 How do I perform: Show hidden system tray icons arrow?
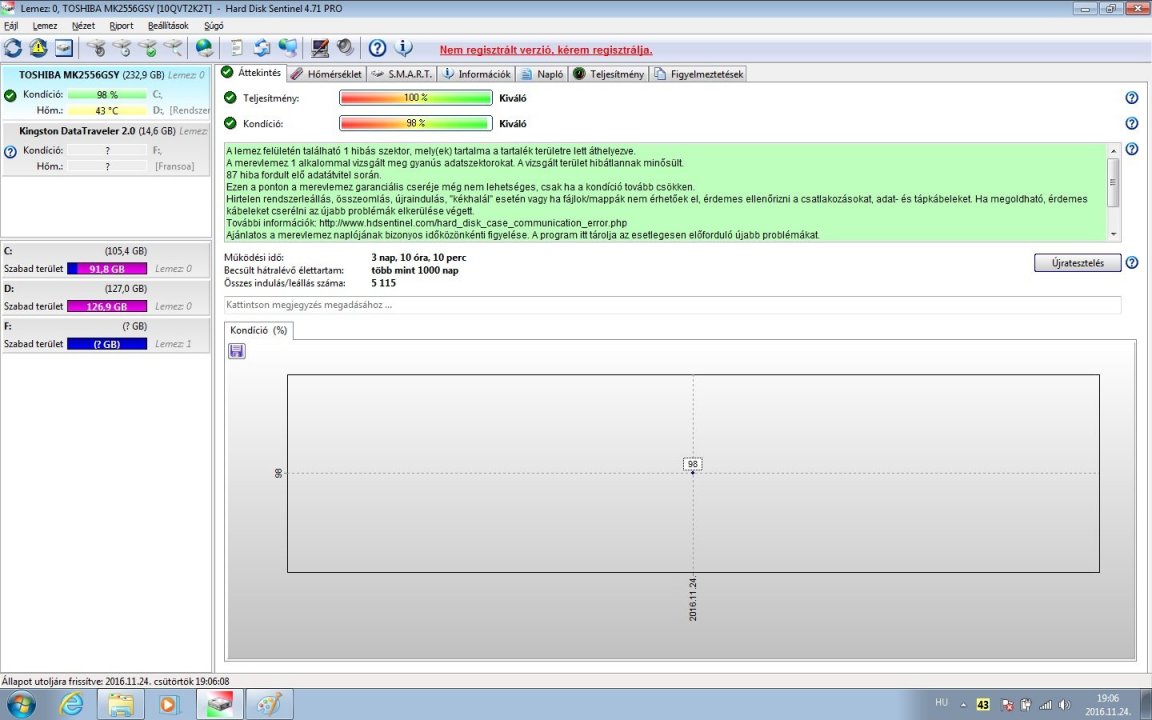pos(963,705)
